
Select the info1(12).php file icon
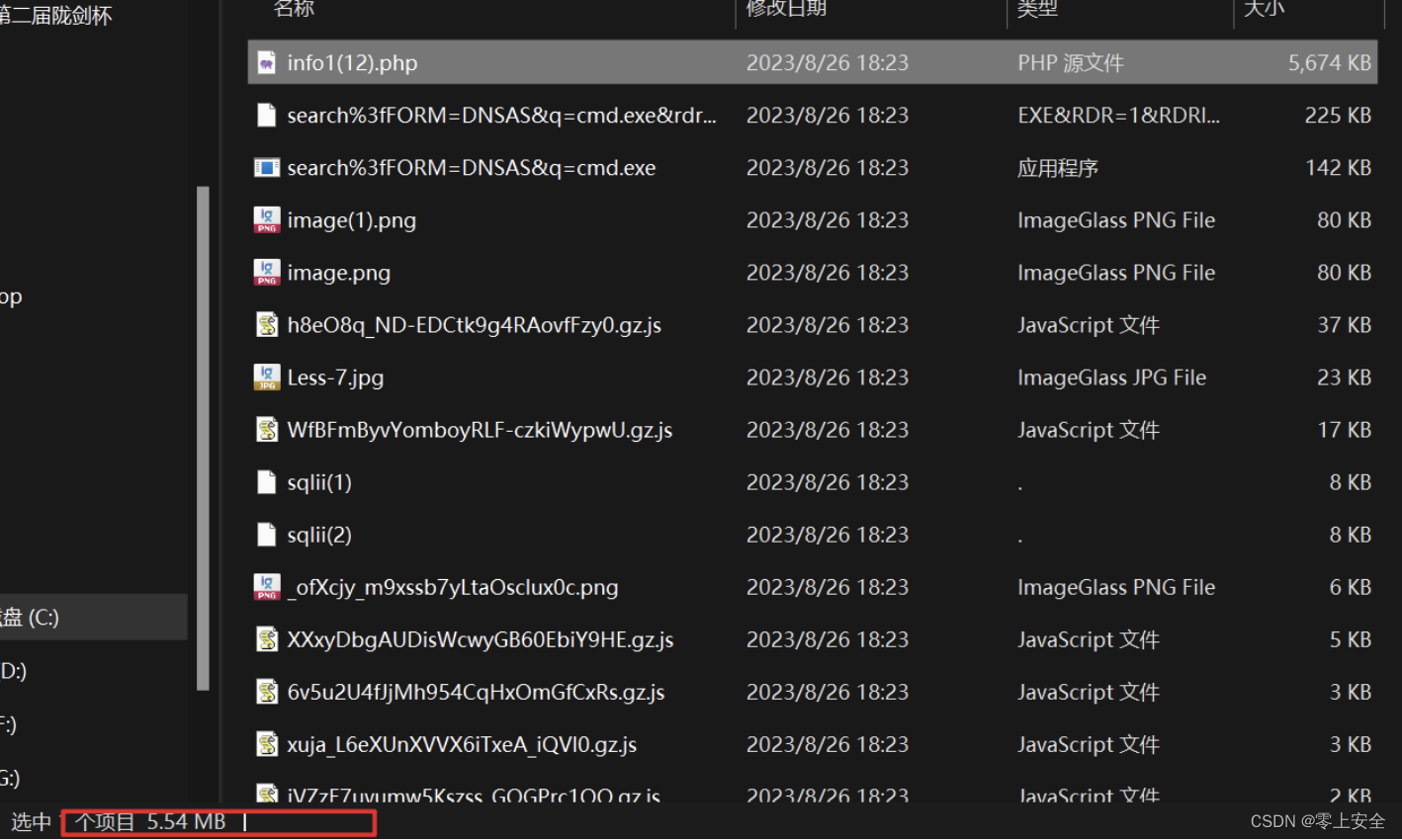267,62
